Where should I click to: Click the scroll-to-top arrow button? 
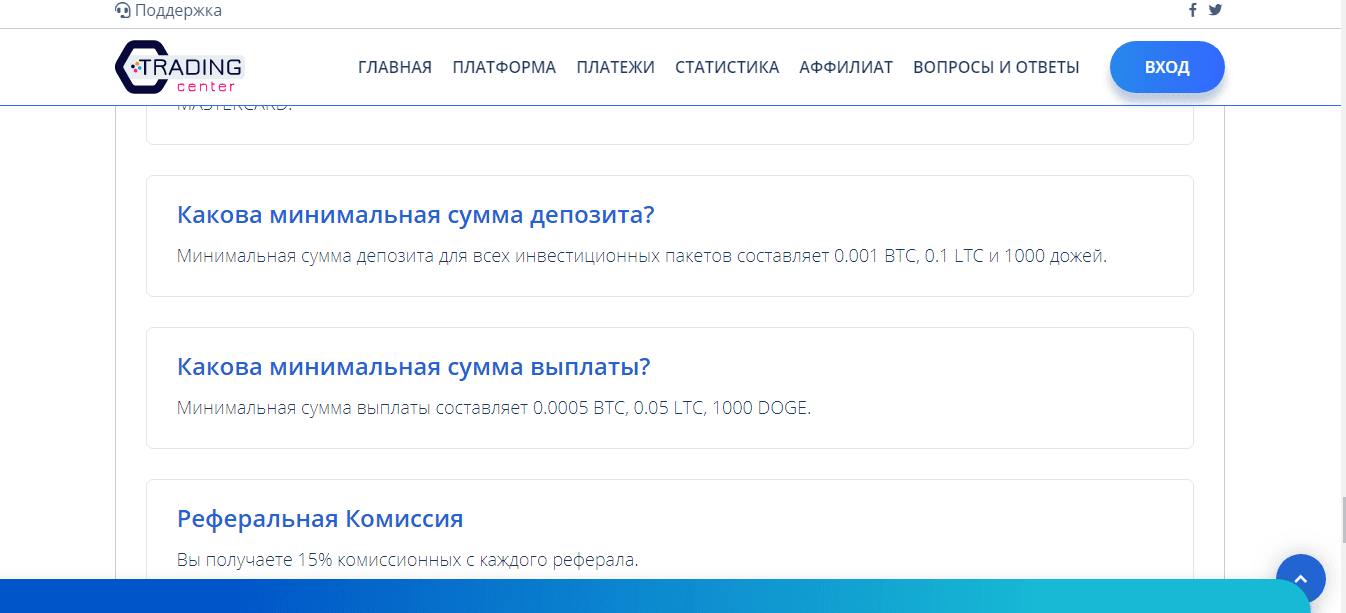click(x=1300, y=578)
